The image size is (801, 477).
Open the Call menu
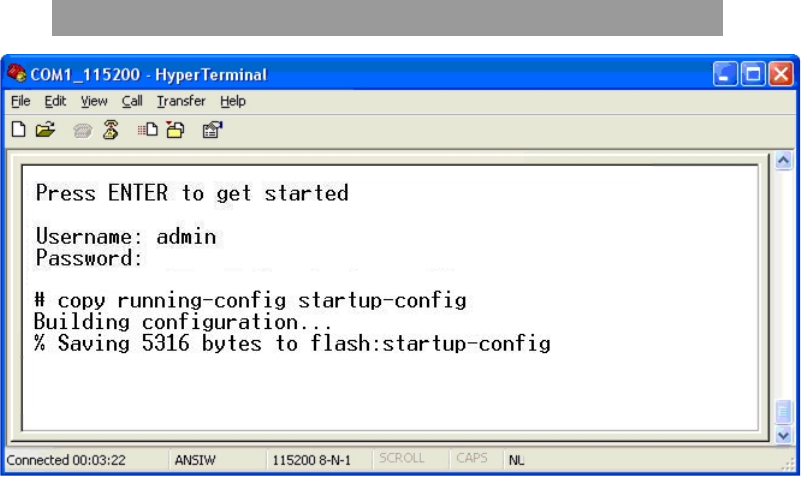[132, 101]
